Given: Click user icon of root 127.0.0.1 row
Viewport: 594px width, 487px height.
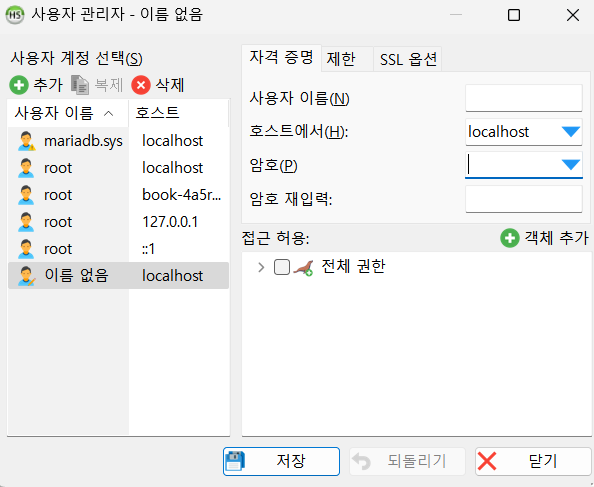Looking at the screenshot, I should click(26, 222).
